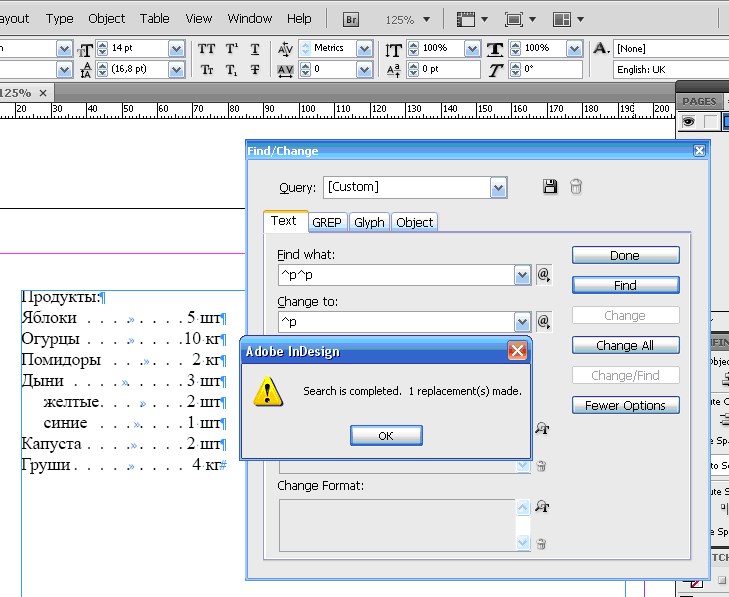Open Arrange Documents icon
The height and width of the screenshot is (597, 729).
(x=562, y=20)
